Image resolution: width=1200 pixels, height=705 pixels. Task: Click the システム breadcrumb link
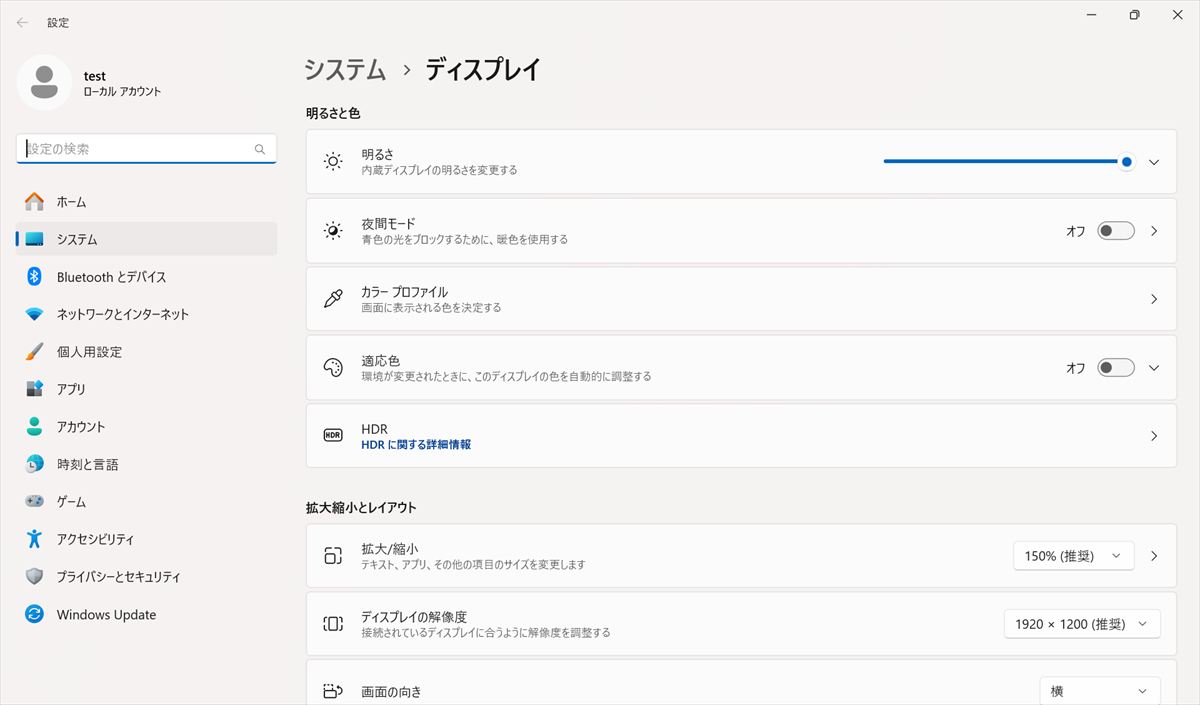pos(345,69)
